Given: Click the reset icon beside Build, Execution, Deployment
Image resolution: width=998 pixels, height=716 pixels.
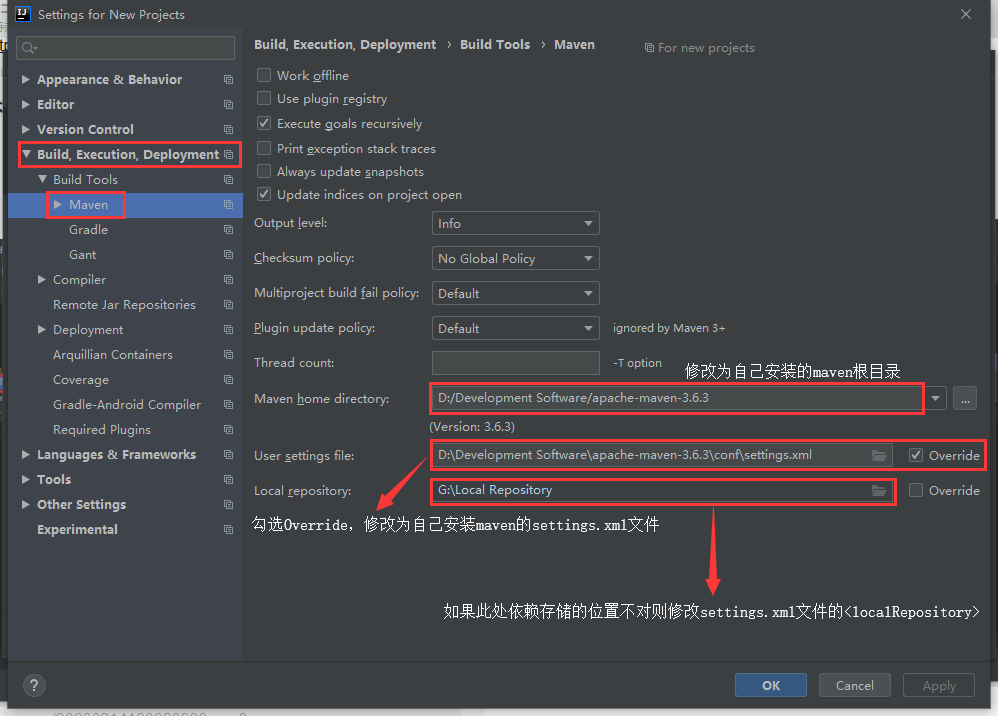Looking at the screenshot, I should tap(229, 154).
